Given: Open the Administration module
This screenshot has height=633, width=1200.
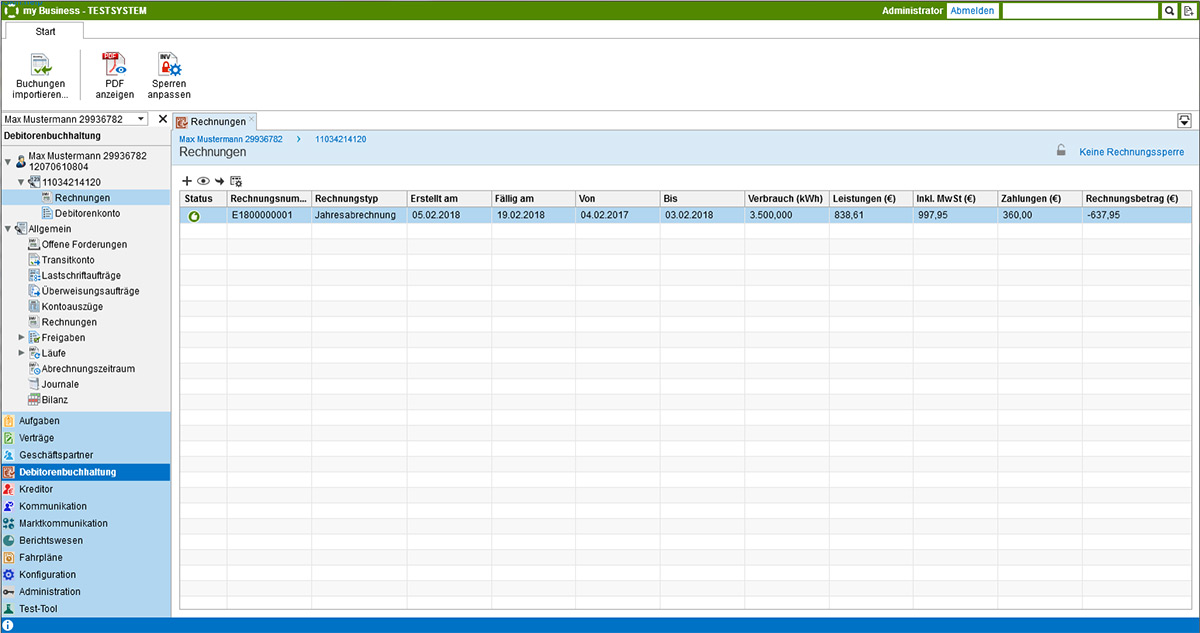Looking at the screenshot, I should [x=85, y=591].
